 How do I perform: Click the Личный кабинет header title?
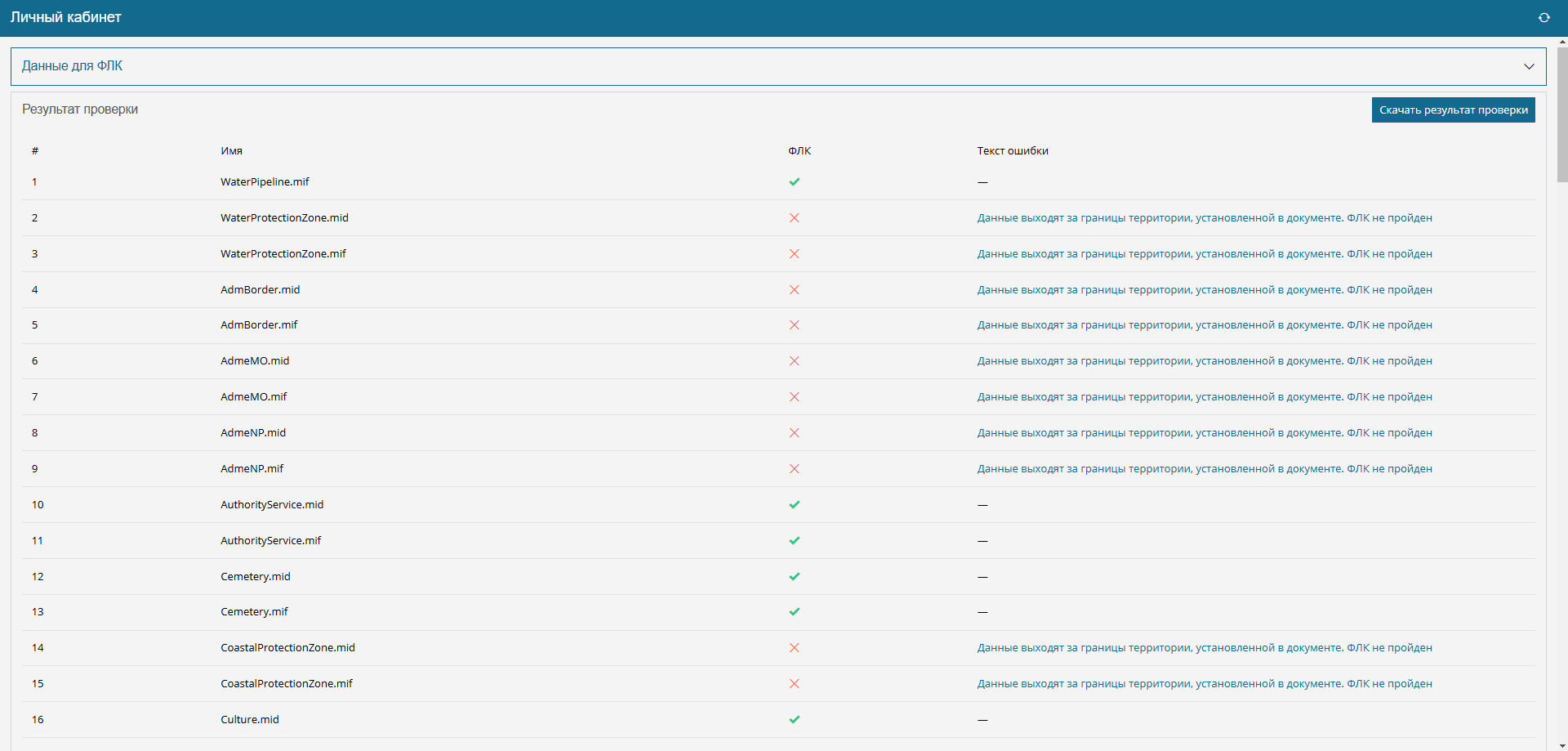click(x=65, y=17)
